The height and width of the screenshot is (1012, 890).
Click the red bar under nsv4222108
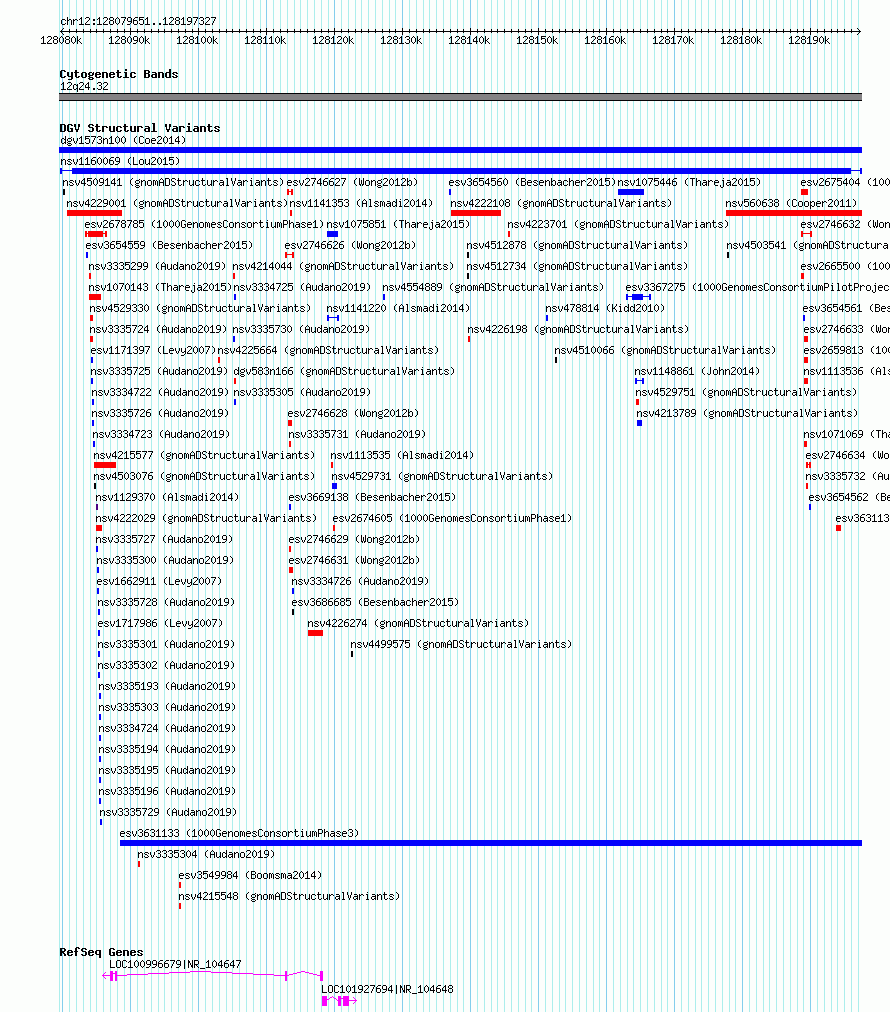pos(476,213)
